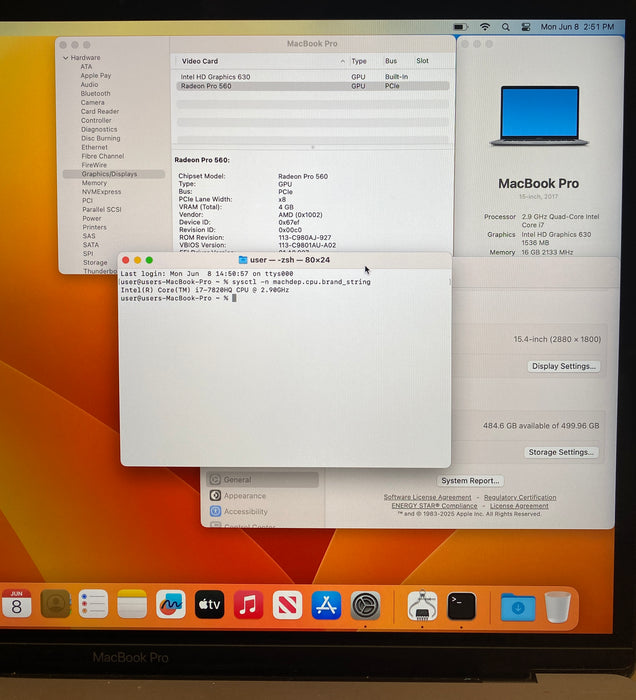
Task: Open Control Center in menu bar
Action: pos(526,27)
